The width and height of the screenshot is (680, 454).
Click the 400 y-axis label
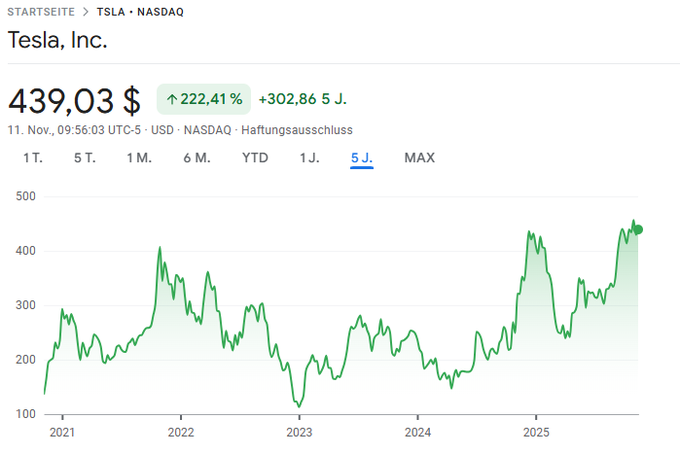tap(26, 251)
